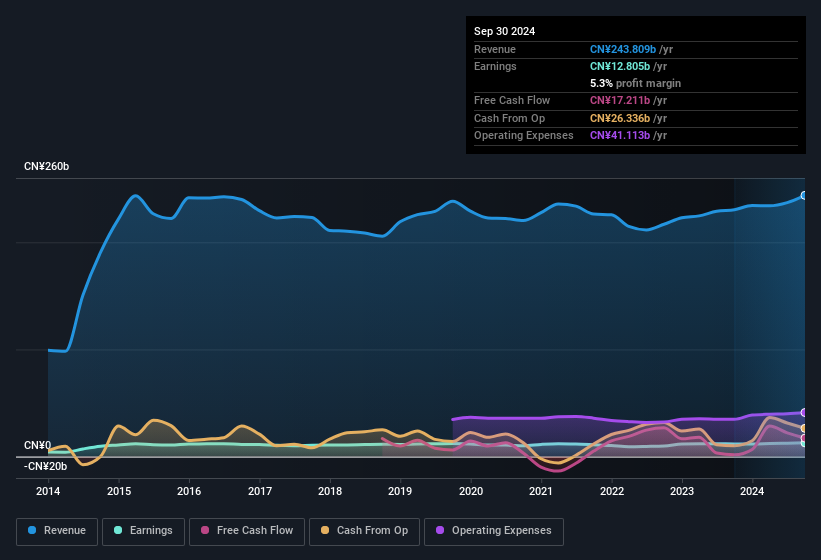Viewport: 821px width, 560px height.
Task: Click the purple Operating Expenses endpoint marker
Action: click(803, 412)
